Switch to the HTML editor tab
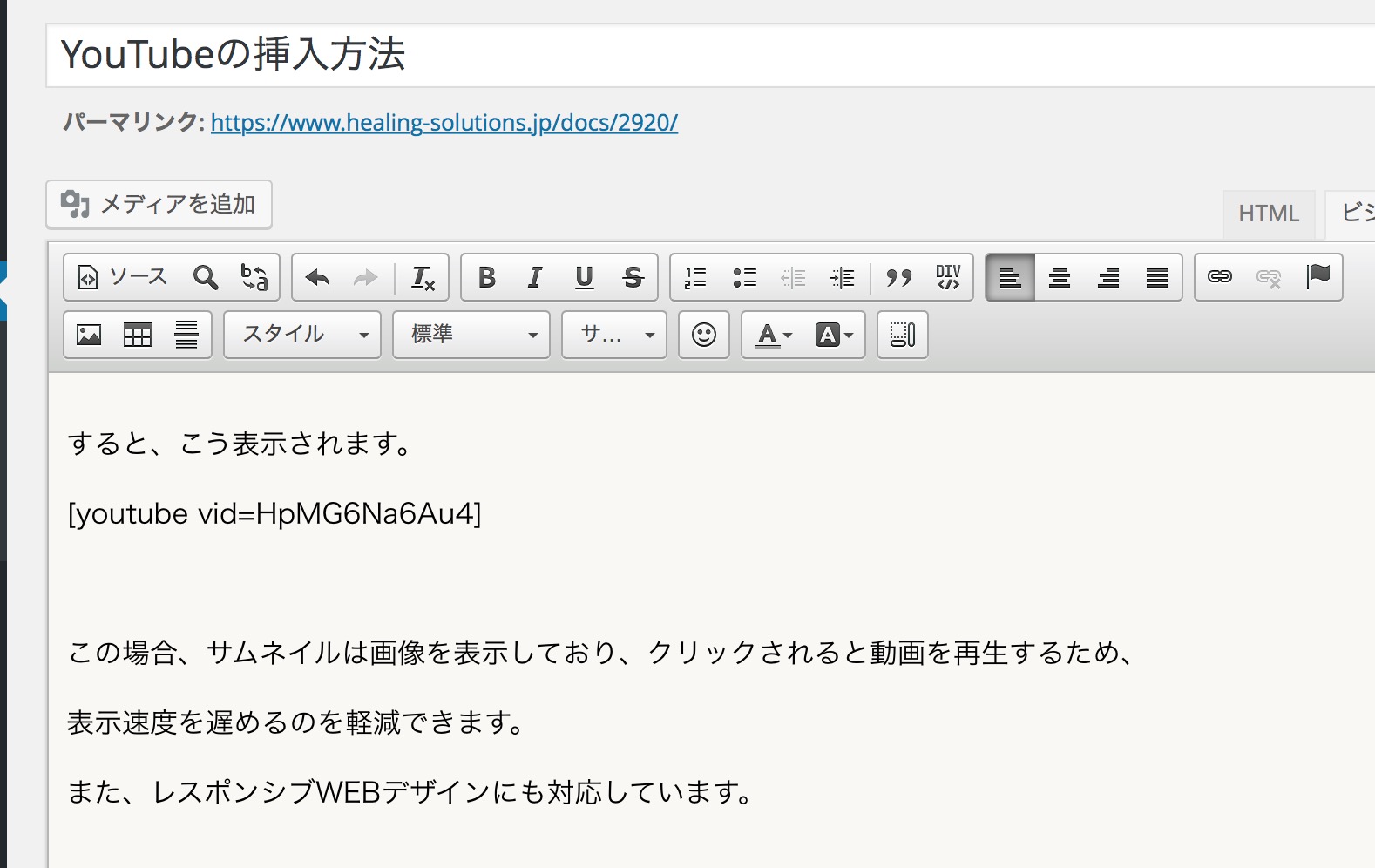Screen dimensions: 1375x868 point(1268,214)
